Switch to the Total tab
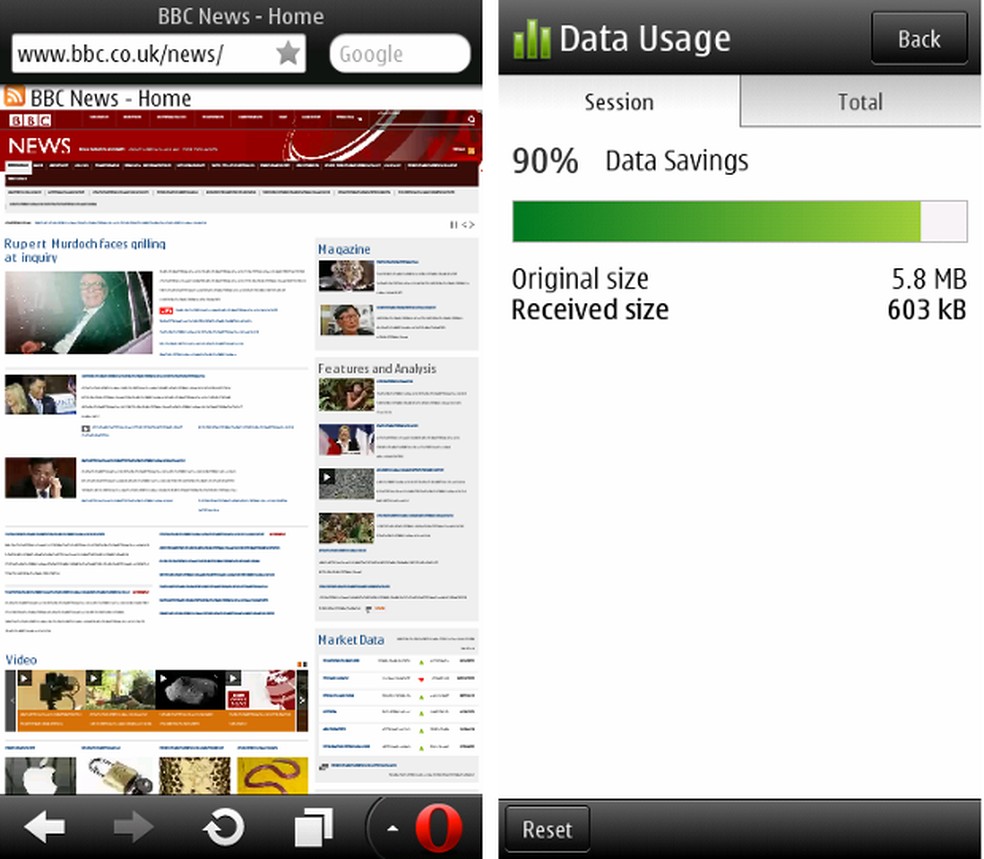This screenshot has height=859, width=984. [859, 101]
